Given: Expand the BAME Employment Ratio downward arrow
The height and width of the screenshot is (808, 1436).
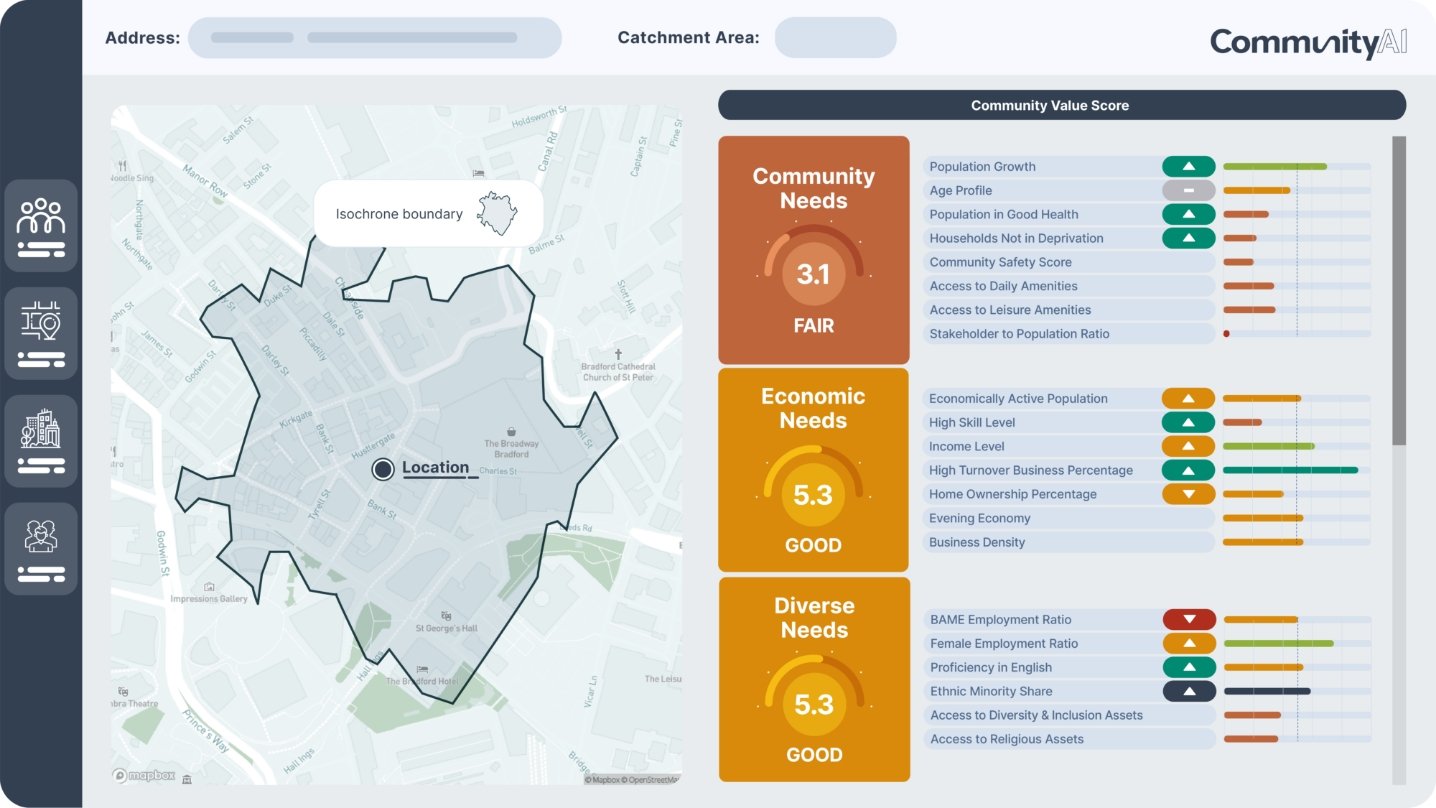Looking at the screenshot, I should click(x=1189, y=618).
